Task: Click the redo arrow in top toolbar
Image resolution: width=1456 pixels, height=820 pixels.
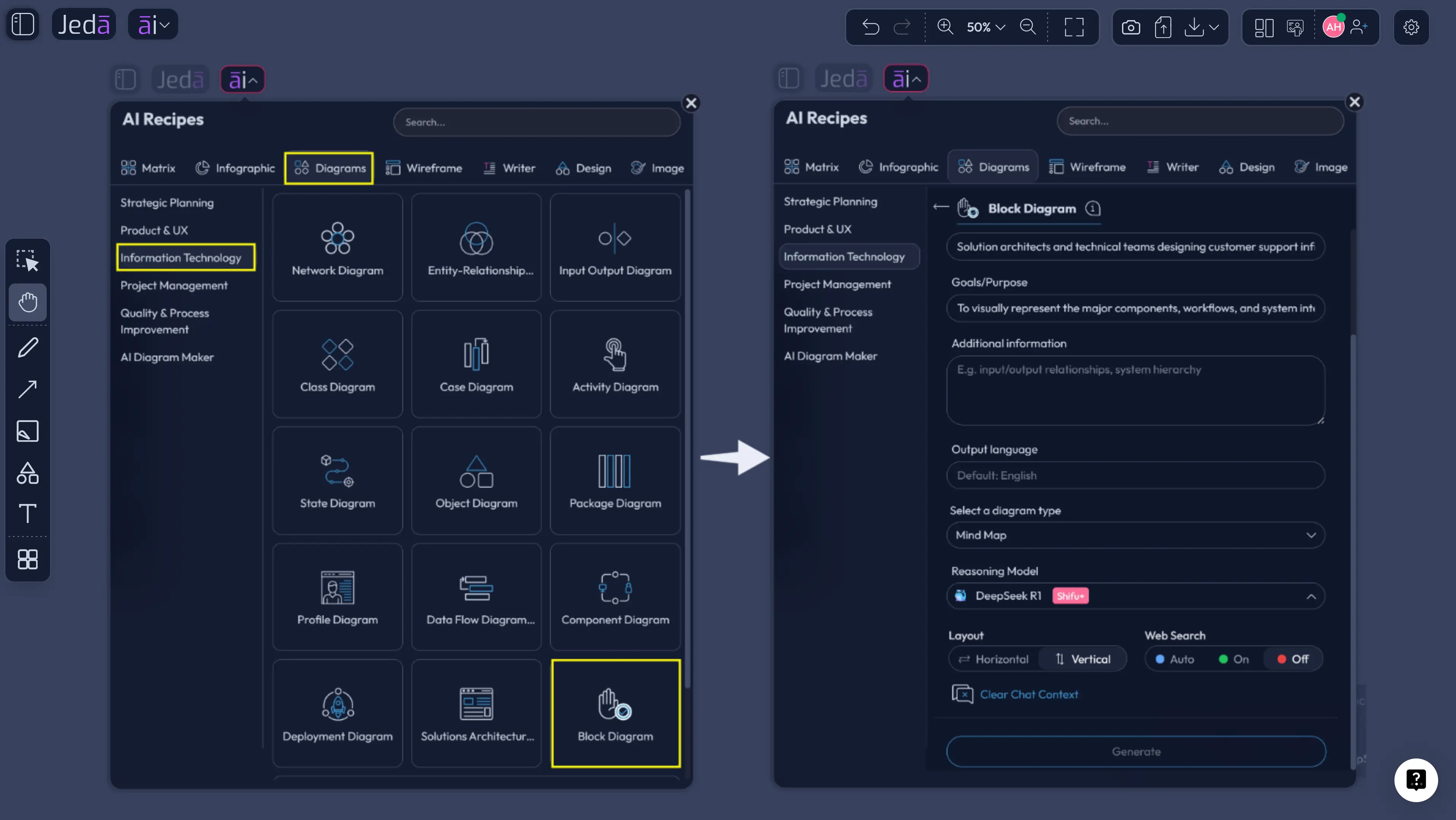Action: pos(902,27)
